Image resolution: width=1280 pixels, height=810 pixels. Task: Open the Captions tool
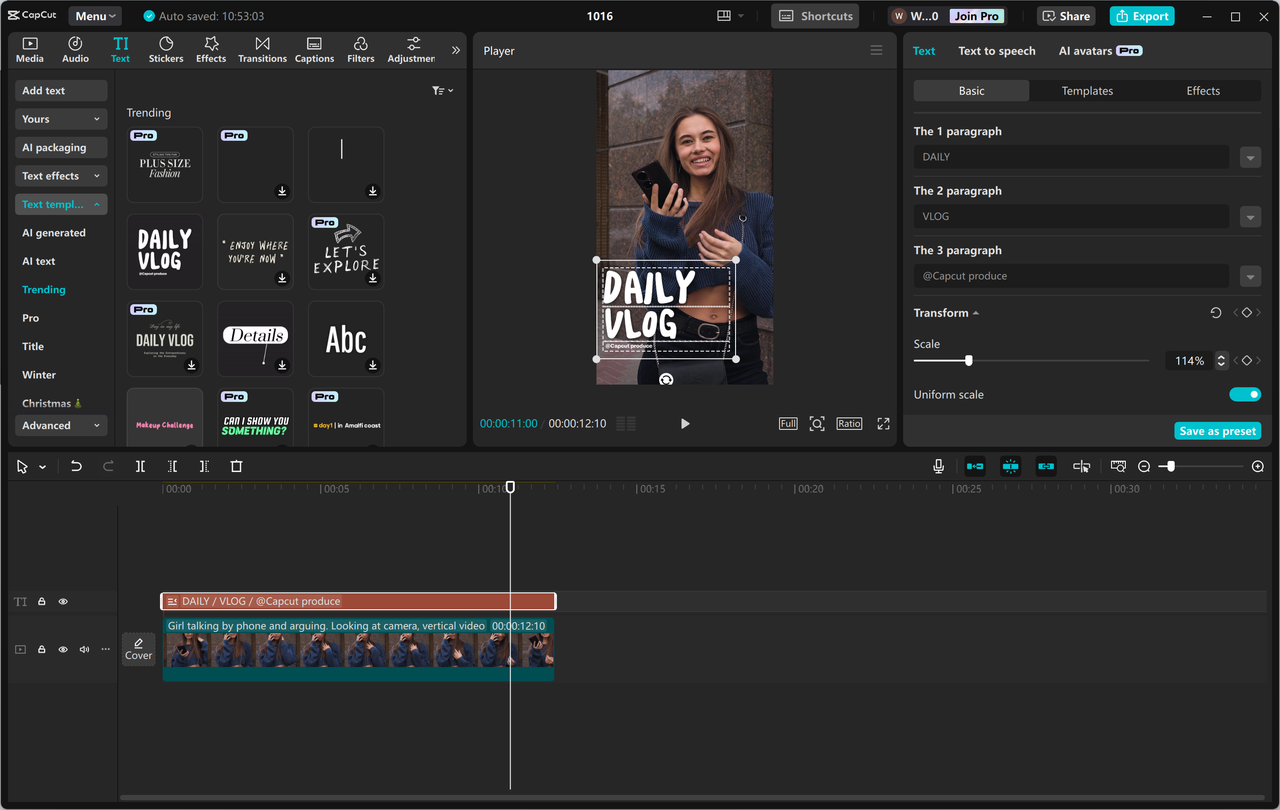(x=314, y=48)
